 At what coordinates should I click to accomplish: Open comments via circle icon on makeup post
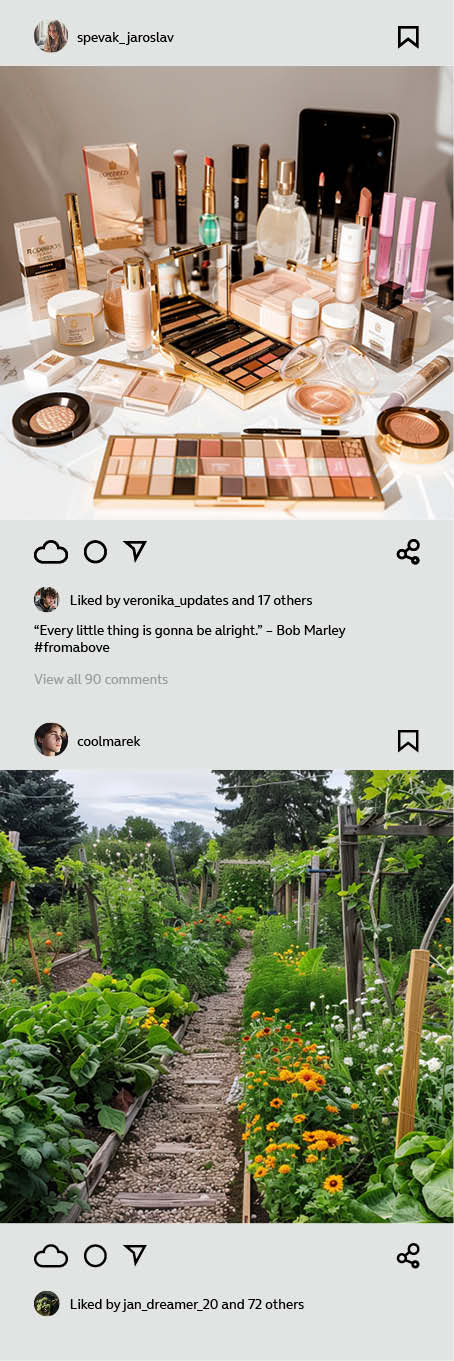click(x=95, y=552)
